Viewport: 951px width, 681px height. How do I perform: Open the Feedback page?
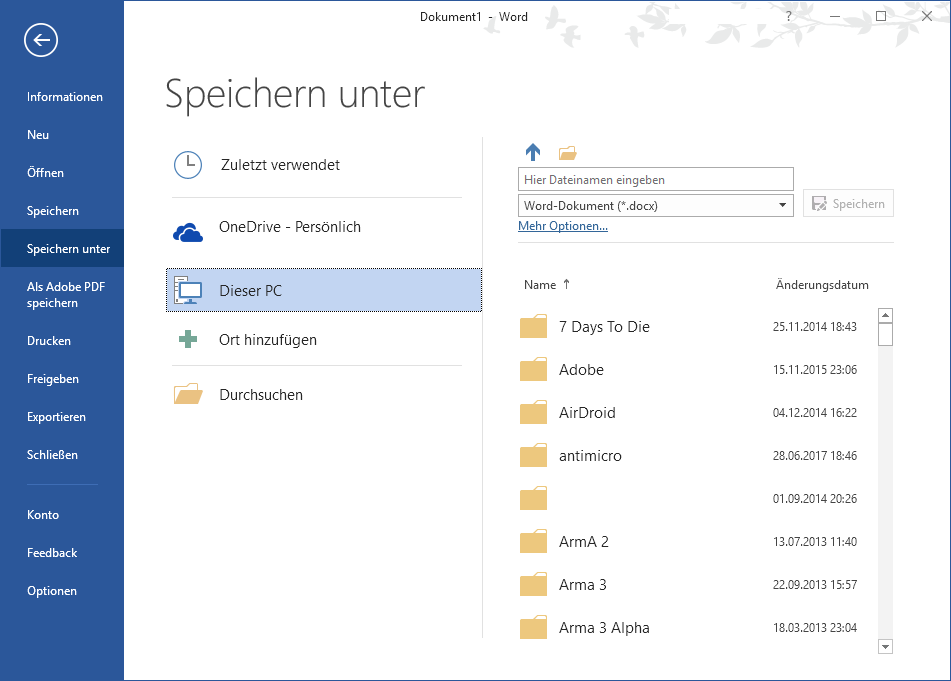tap(52, 553)
